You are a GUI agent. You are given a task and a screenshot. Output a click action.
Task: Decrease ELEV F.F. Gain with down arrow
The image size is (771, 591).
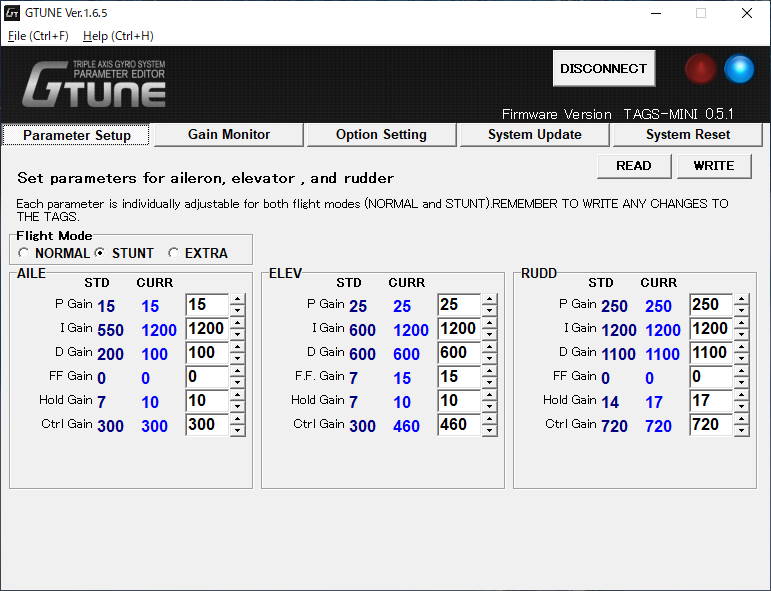click(489, 383)
